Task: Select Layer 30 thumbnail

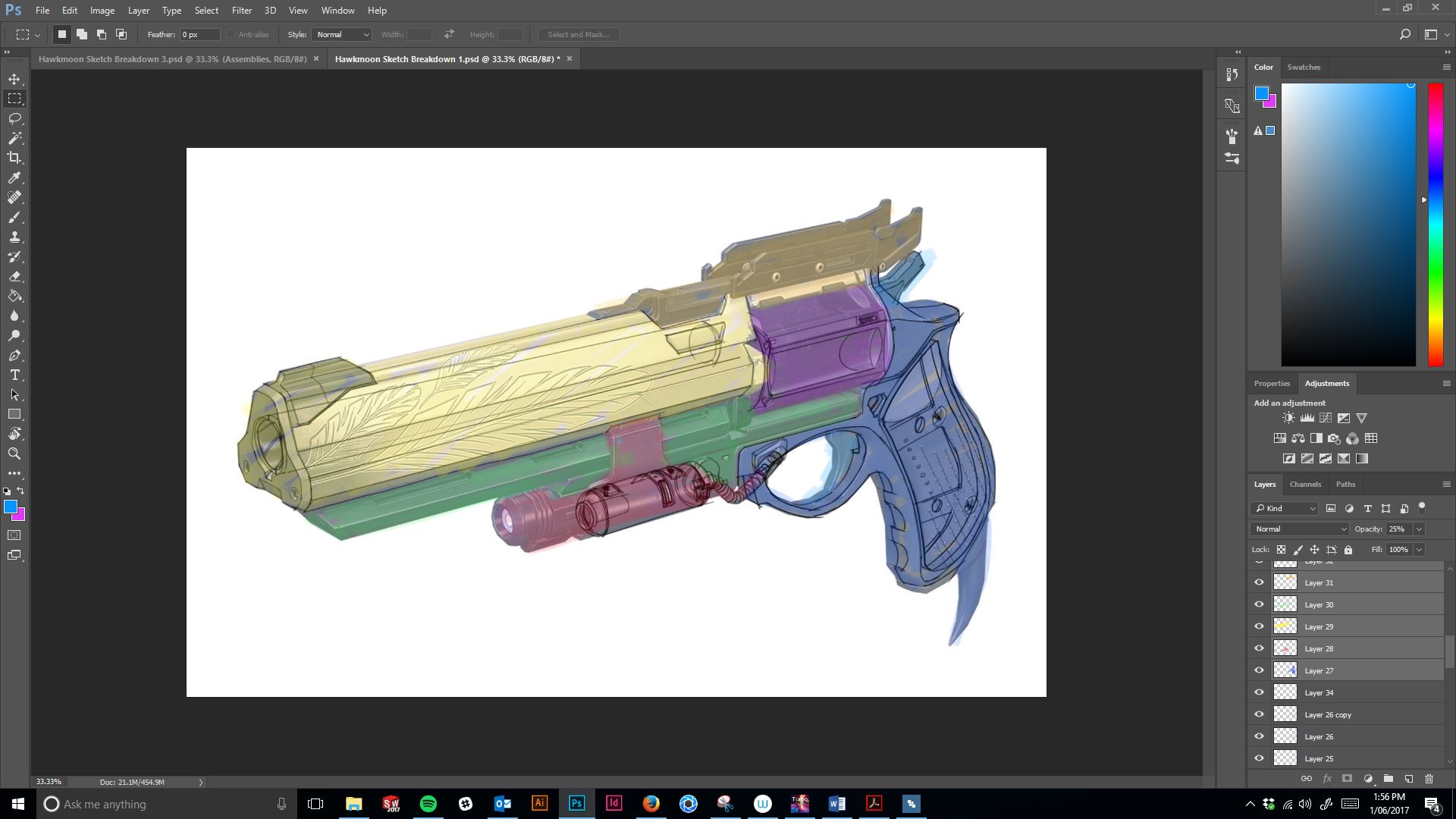Action: pos(1285,604)
